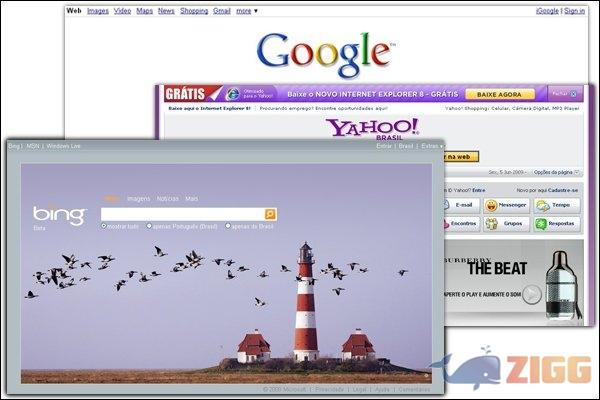Open the Yahoo Respostas green icon
Image resolution: width=600 pixels, height=400 pixels.
541,224
